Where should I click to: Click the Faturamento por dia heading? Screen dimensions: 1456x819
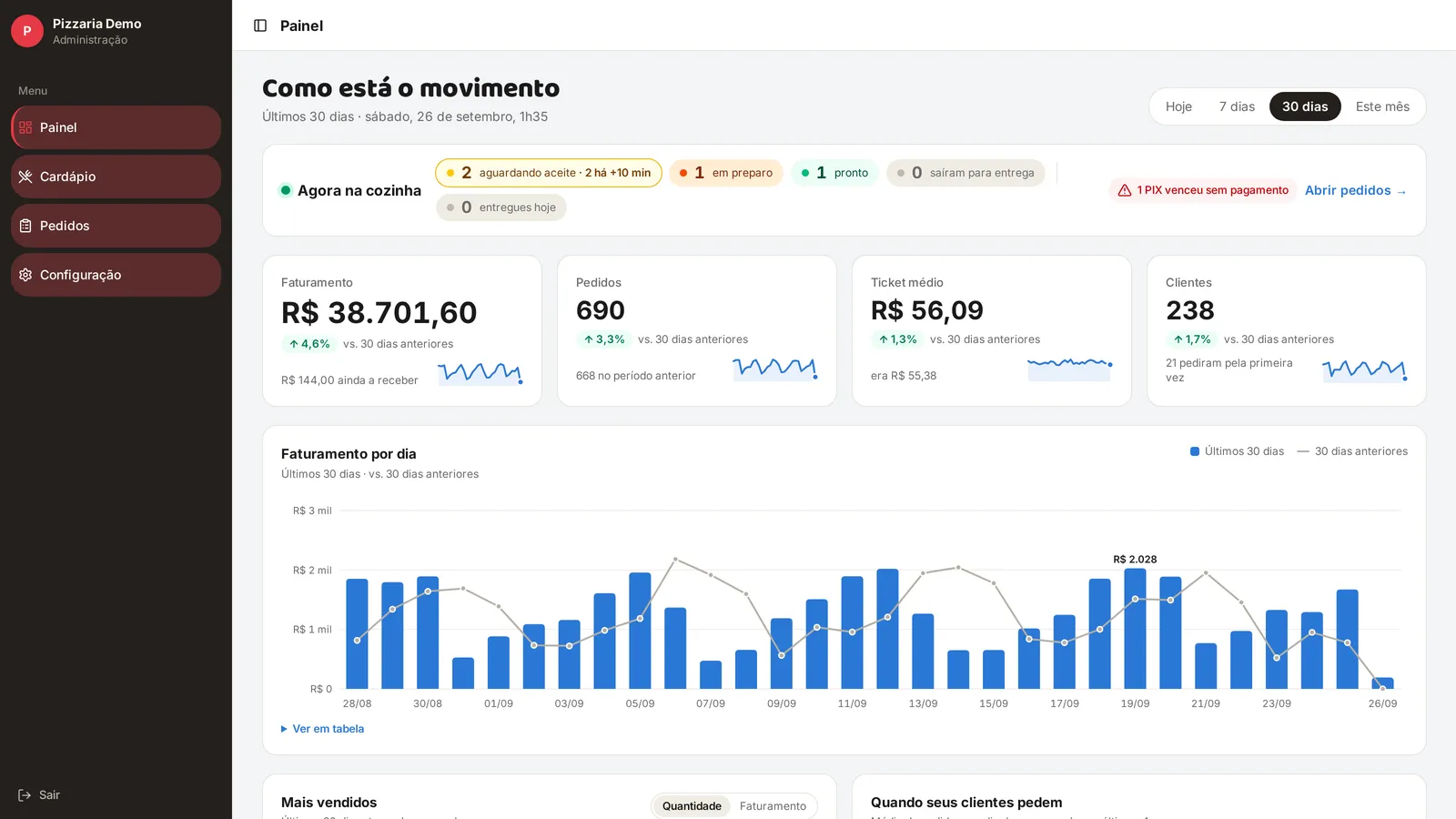[x=349, y=454]
